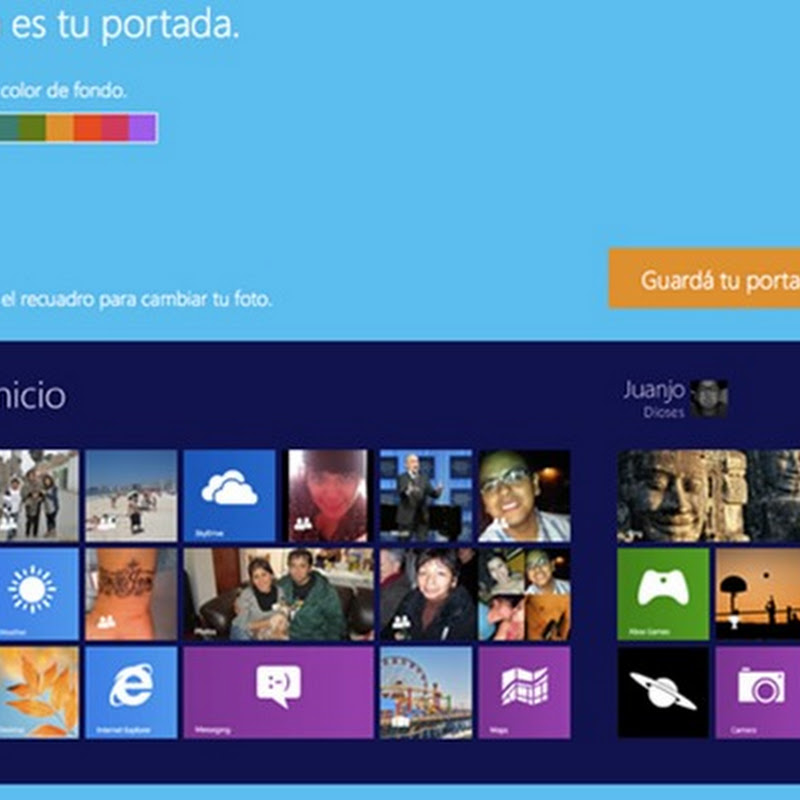The width and height of the screenshot is (800, 800).
Task: Open the black Saturn planet tile
Action: point(663,692)
